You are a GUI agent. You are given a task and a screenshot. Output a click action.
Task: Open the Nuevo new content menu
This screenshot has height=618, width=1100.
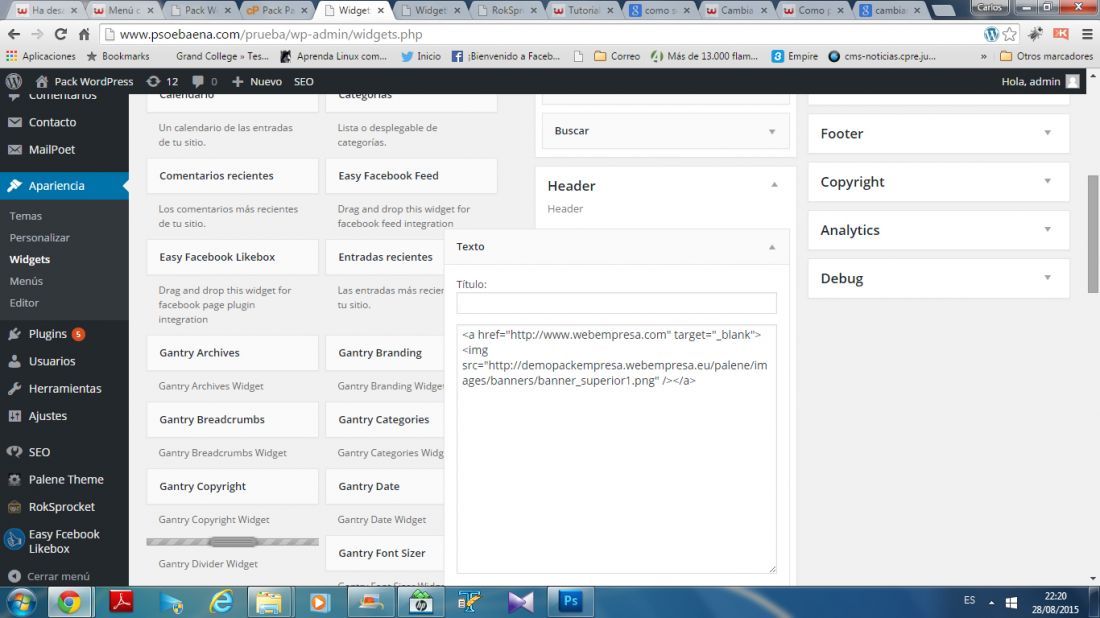(257, 81)
